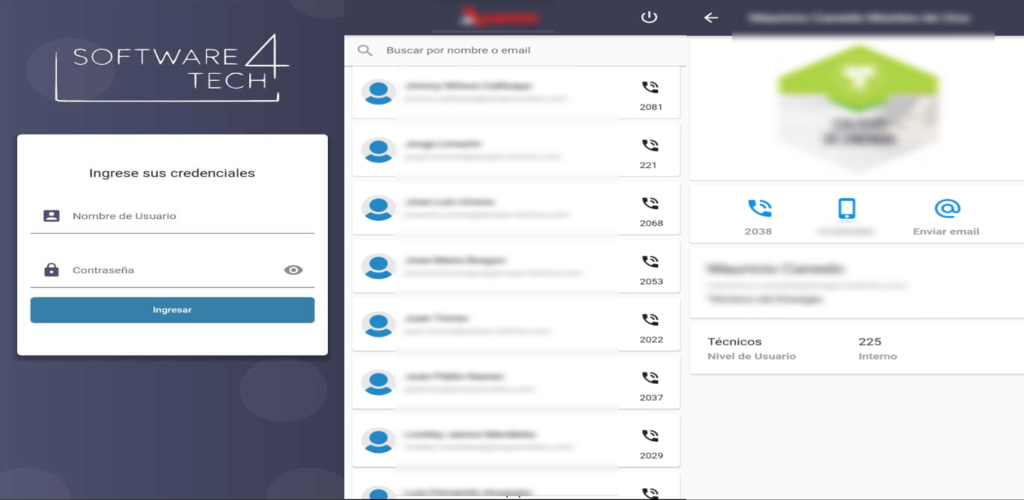Call 2038 from the contact detail
This screenshot has height=500, width=1024.
759,209
